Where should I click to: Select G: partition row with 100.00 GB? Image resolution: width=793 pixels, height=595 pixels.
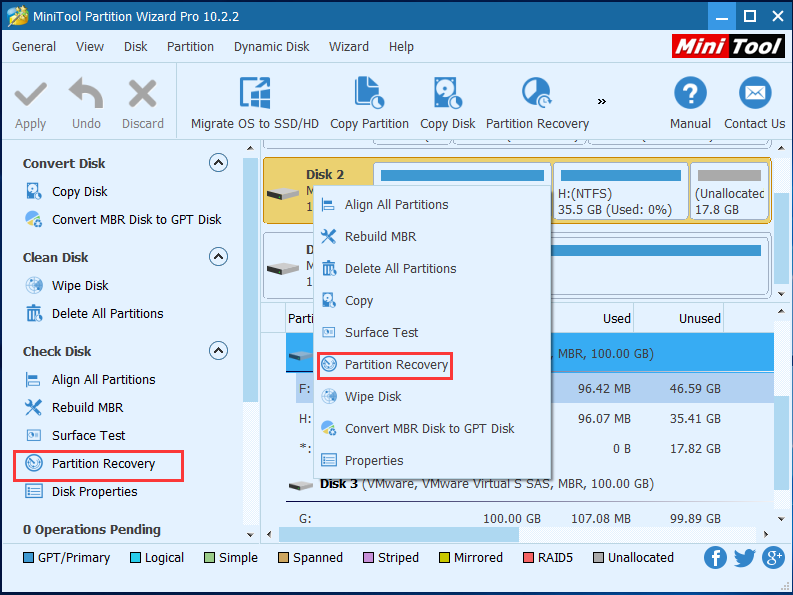coord(530,519)
